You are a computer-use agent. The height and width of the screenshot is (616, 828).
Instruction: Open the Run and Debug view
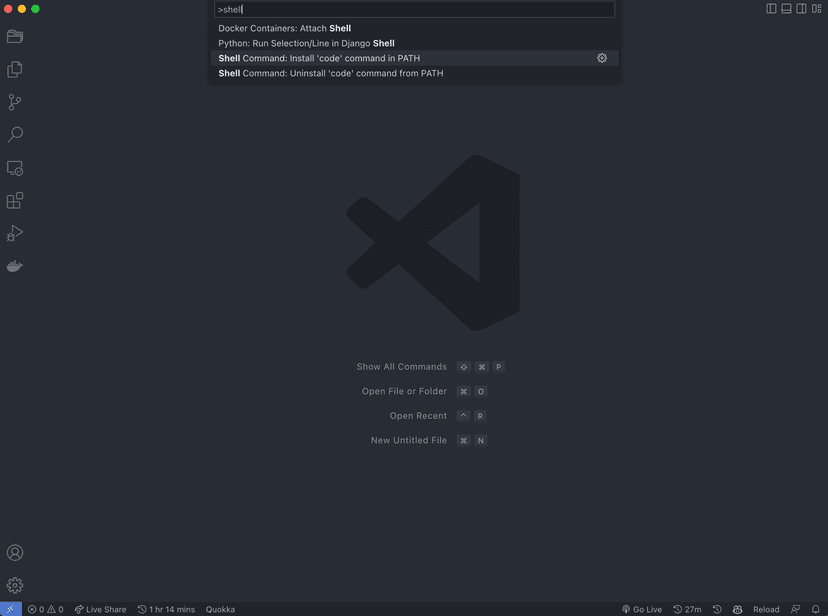coord(14,232)
